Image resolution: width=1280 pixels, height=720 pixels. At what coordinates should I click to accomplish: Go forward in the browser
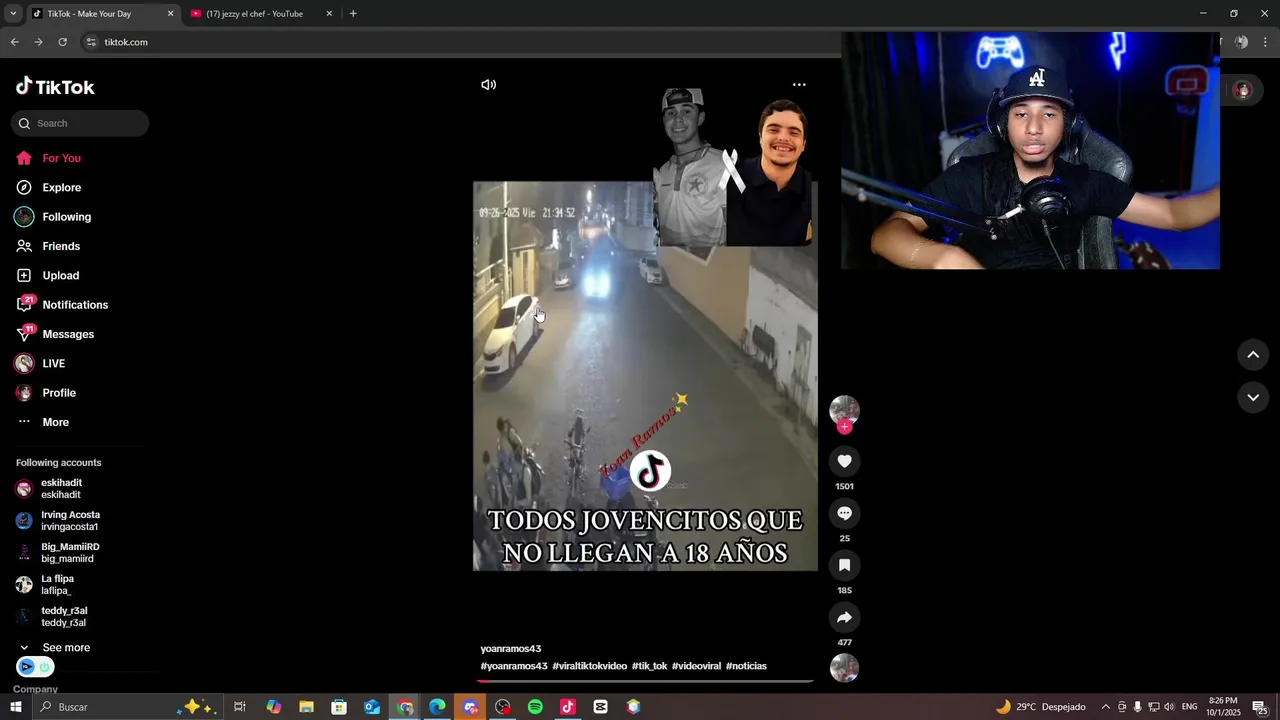tap(38, 42)
